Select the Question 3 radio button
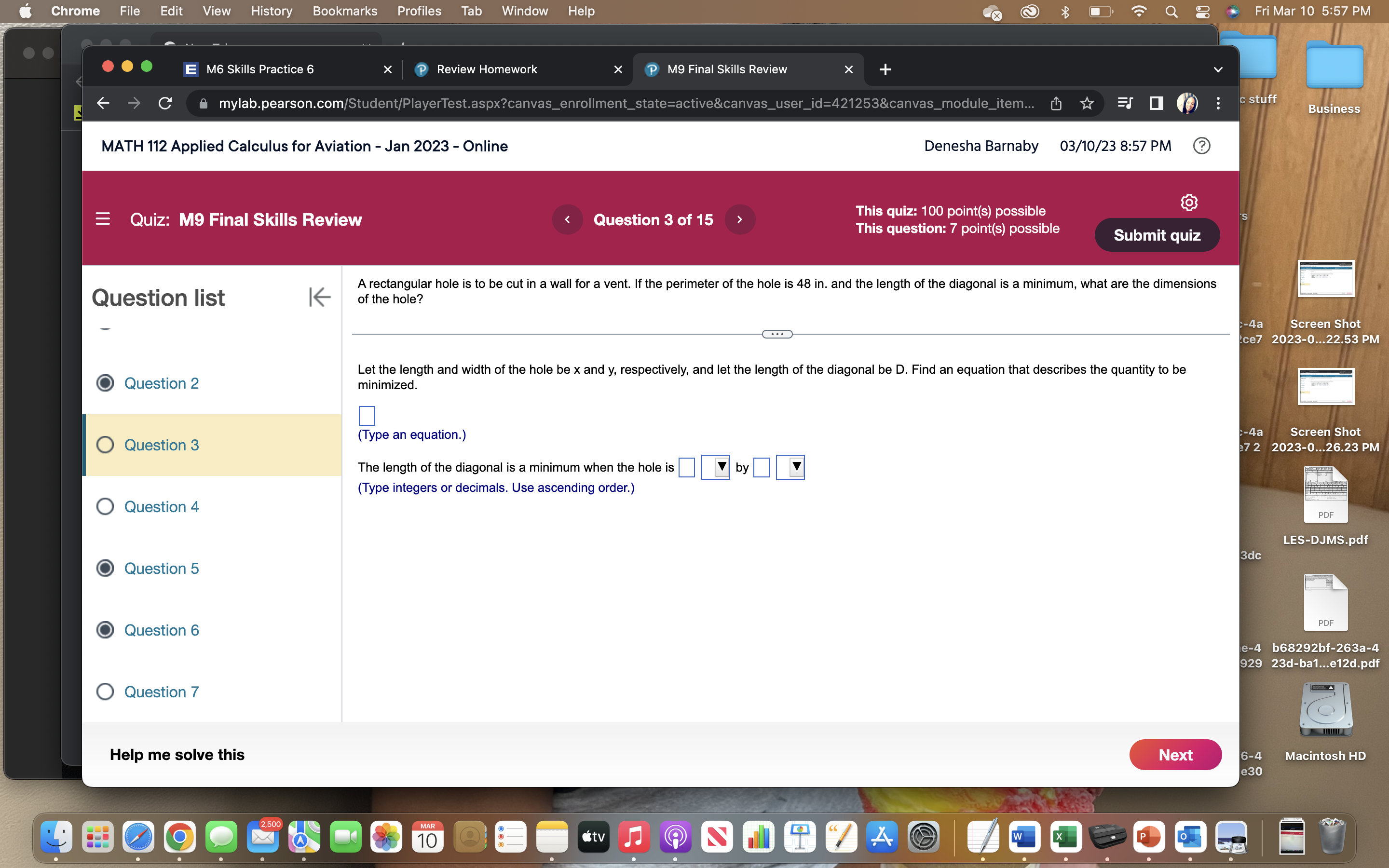Screen dimensions: 1389x868 [x=105, y=444]
